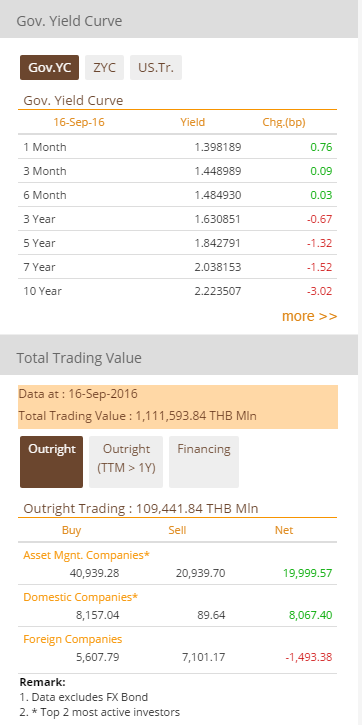The height and width of the screenshot is (725, 362).
Task: Click the Asset Mgnt. Companies* label
Action: pos(86,555)
